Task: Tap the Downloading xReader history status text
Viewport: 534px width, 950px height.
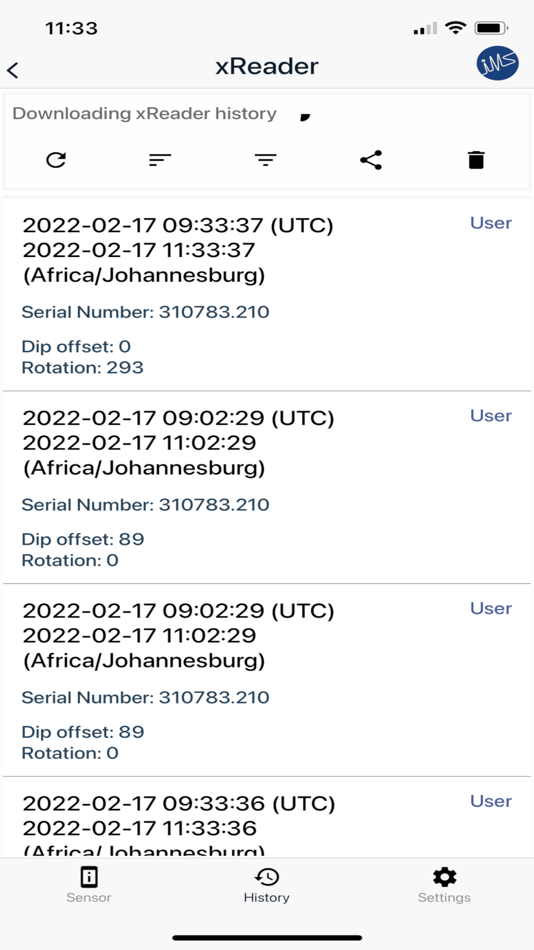Action: pyautogui.click(x=144, y=114)
